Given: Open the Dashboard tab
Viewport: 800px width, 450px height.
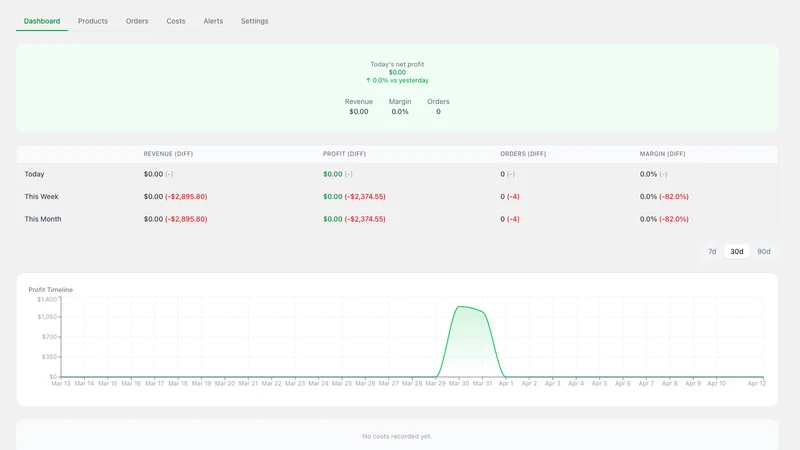Looking at the screenshot, I should click(42, 21).
